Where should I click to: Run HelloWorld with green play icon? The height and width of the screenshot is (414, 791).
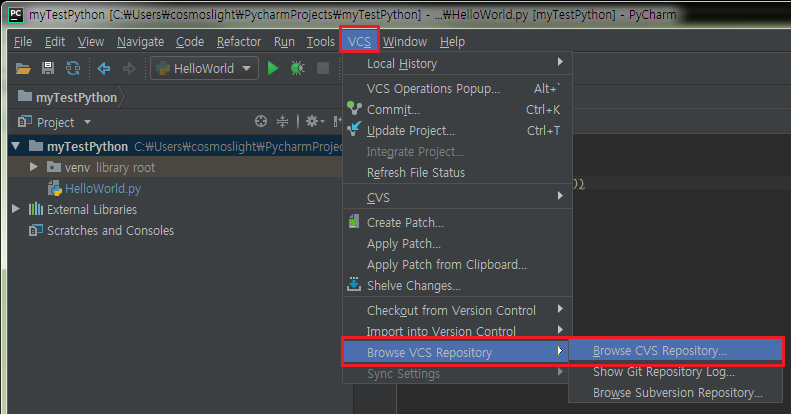pos(273,68)
